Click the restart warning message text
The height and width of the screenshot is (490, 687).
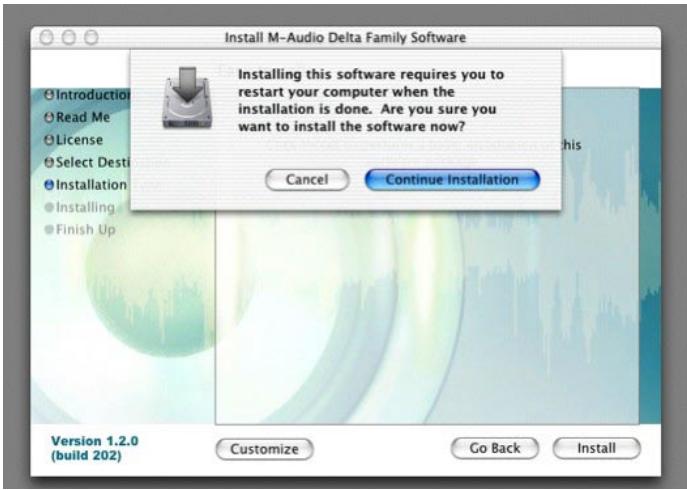click(371, 100)
